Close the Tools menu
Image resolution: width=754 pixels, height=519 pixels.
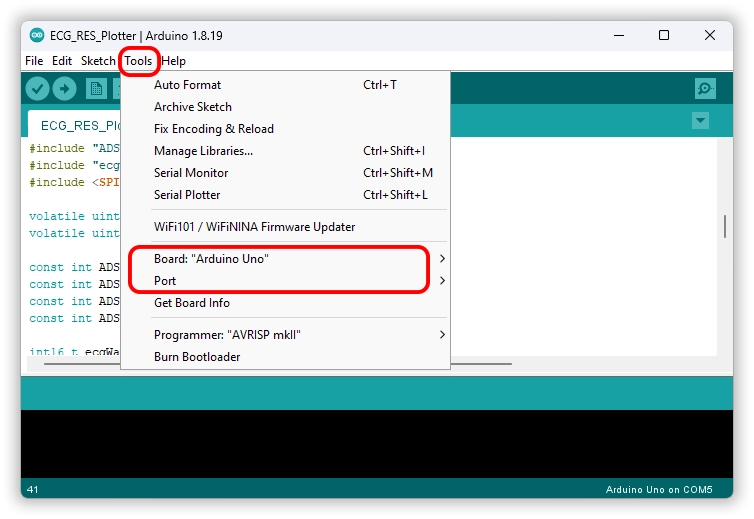tap(138, 61)
